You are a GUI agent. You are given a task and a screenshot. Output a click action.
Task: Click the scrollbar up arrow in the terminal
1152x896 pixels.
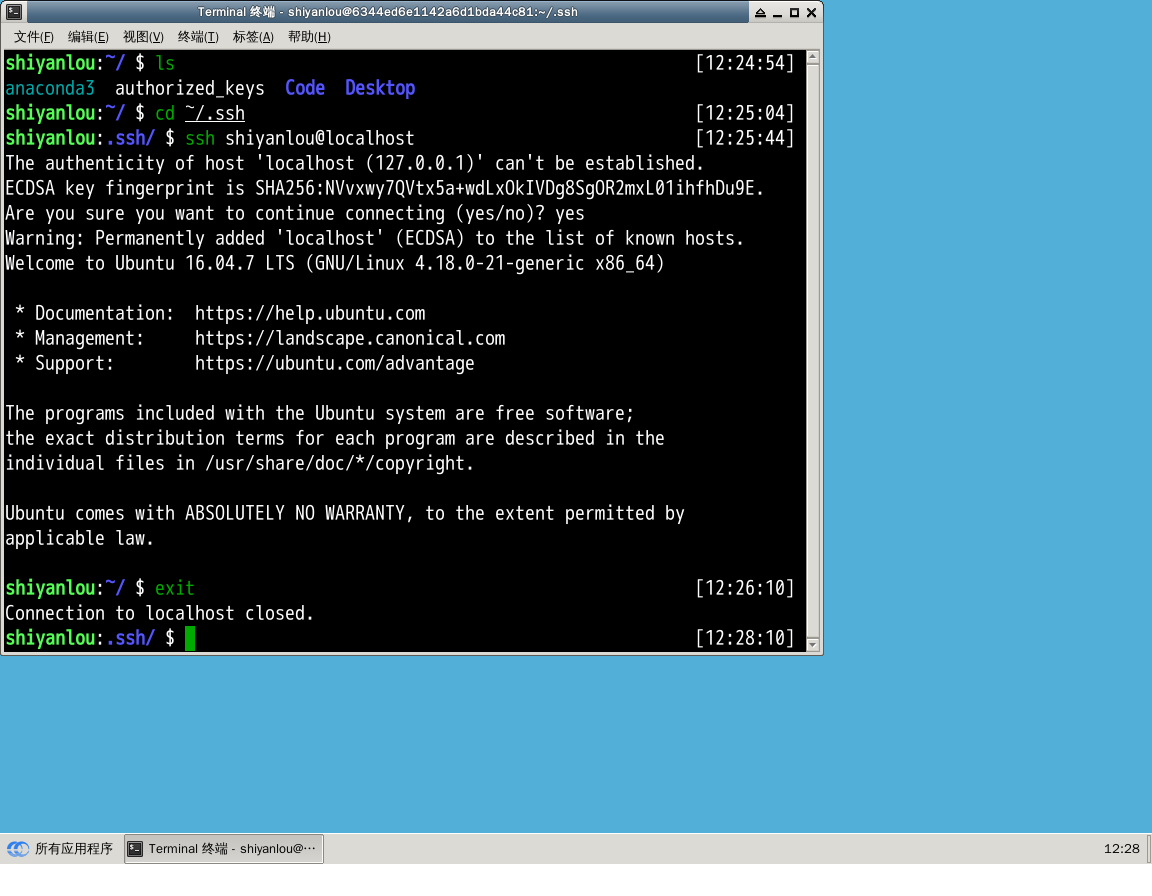(x=812, y=59)
